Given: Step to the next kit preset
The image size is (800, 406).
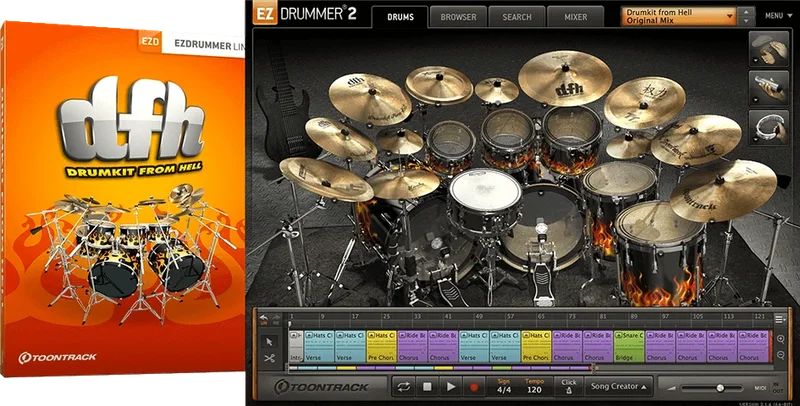Looking at the screenshot, I should [747, 21].
